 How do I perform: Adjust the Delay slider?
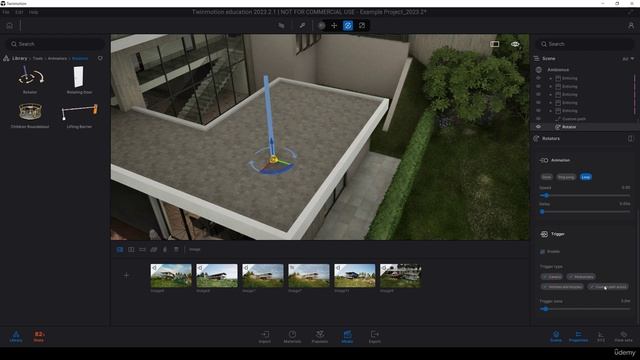coord(584,212)
